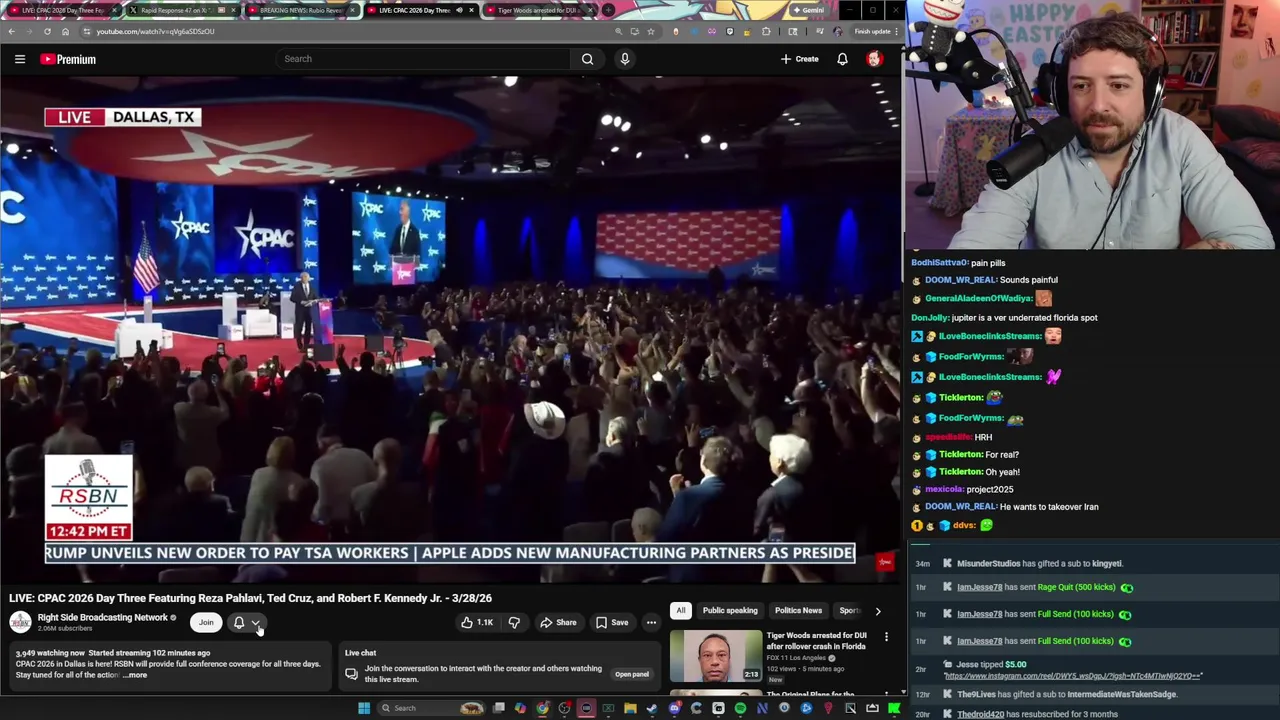Open Discord from the taskbar
1280x720 pixels.
pos(674,708)
